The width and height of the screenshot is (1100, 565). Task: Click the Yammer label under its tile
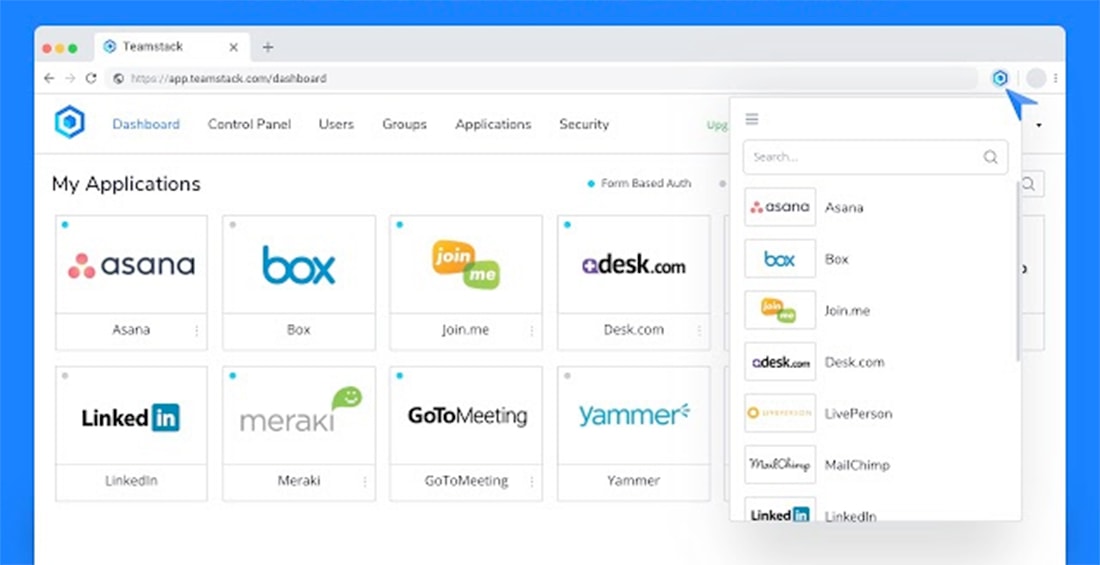pos(633,481)
